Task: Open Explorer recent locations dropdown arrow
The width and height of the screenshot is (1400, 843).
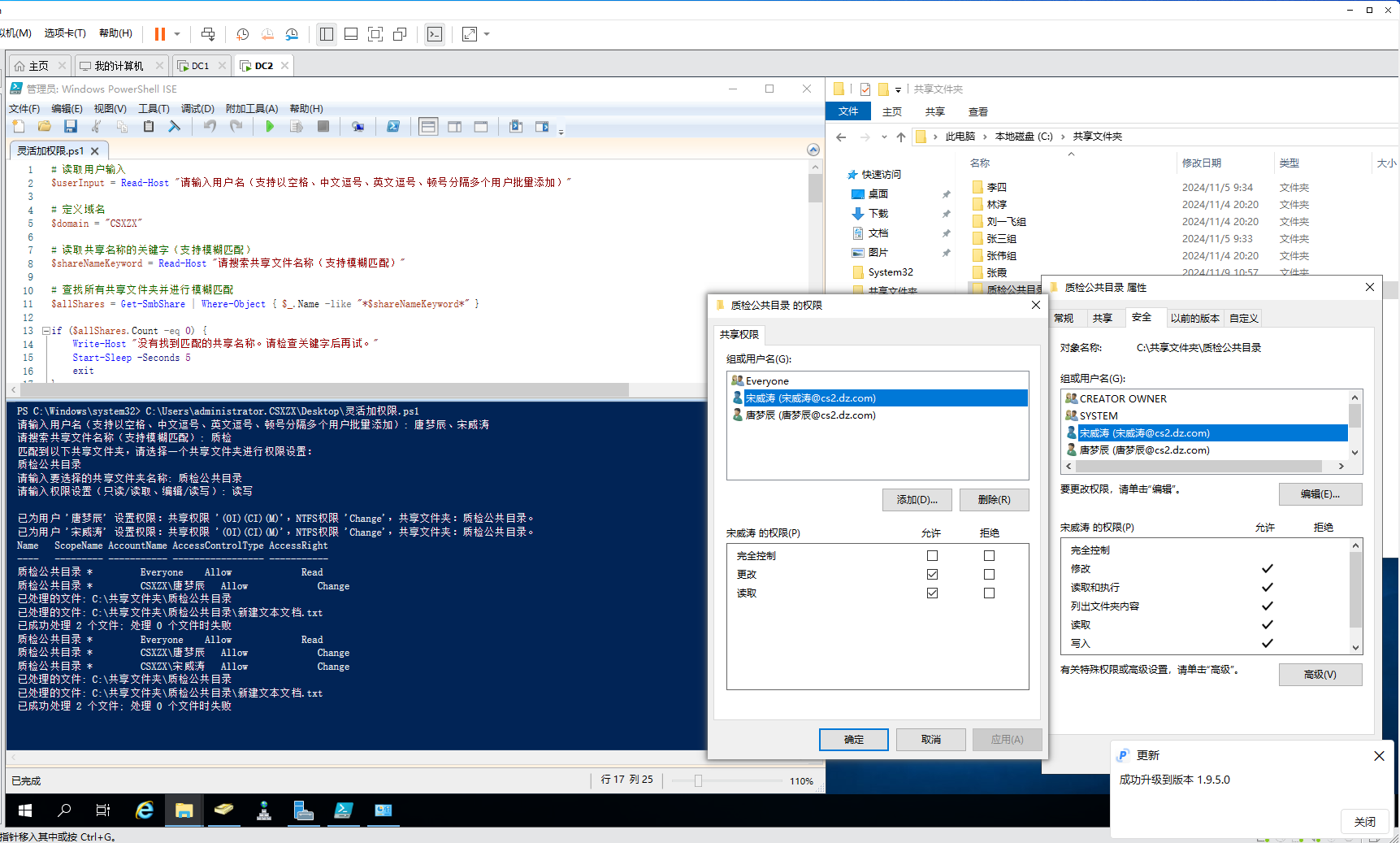Action: [884, 137]
